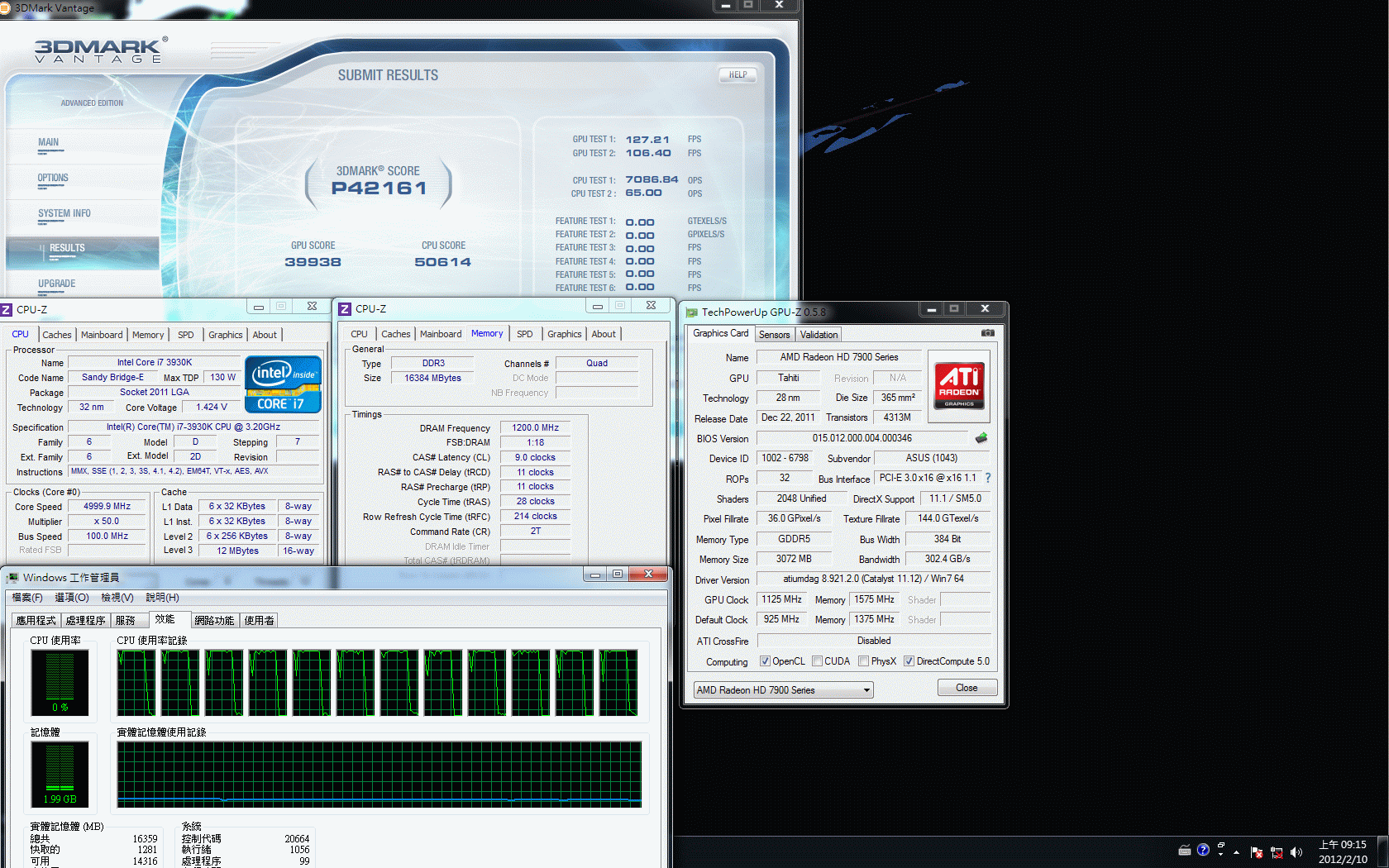Click the Bus Interface question mark icon
Viewport: 1389px width, 868px height.
[987, 478]
